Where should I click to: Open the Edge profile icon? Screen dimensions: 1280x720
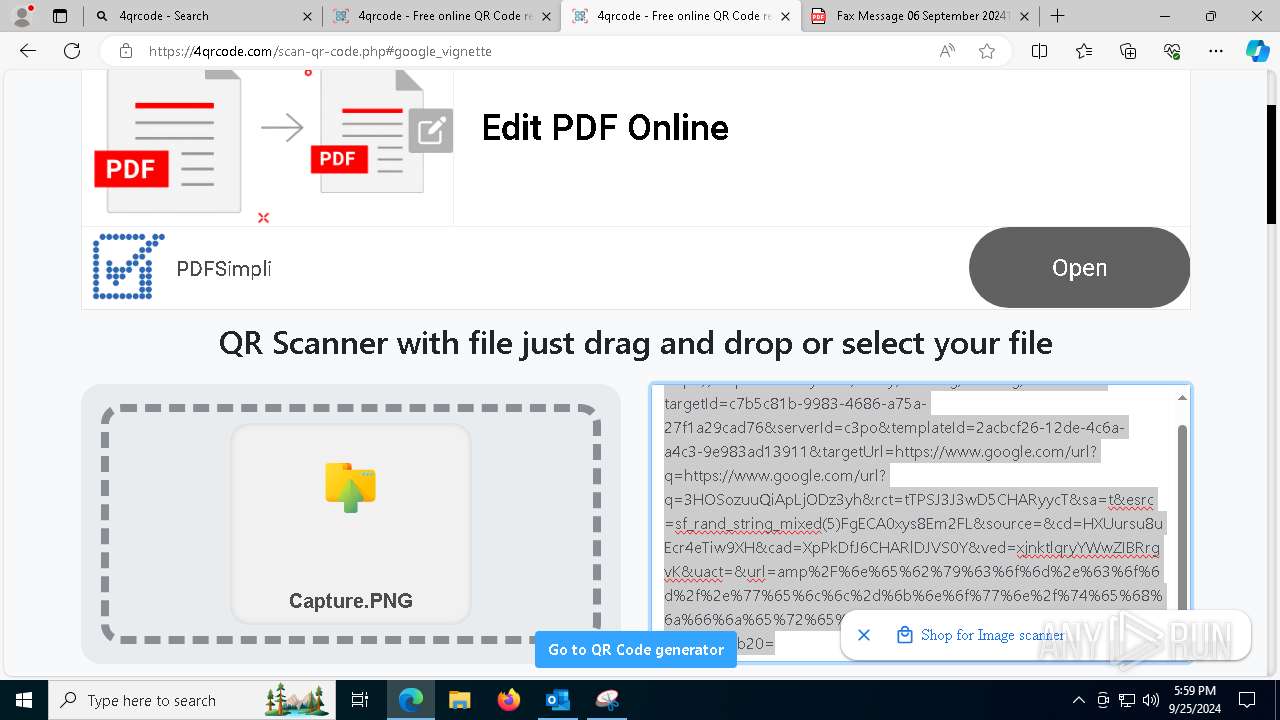point(22,16)
